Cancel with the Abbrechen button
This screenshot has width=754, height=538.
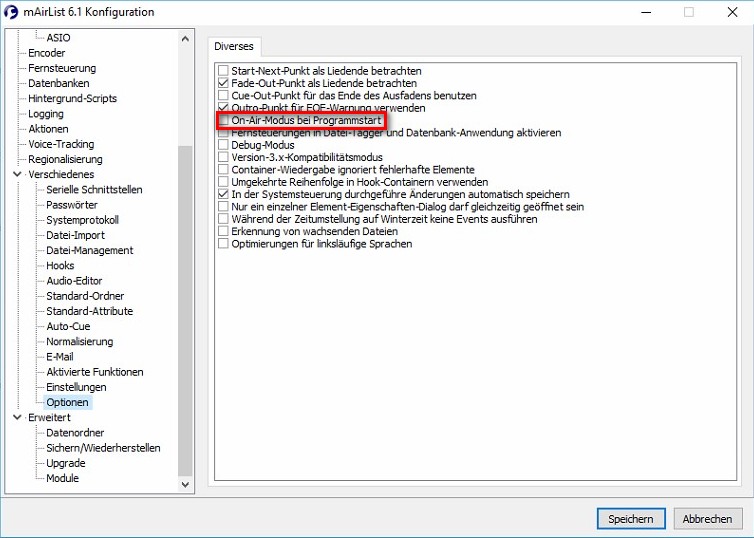tap(708, 519)
